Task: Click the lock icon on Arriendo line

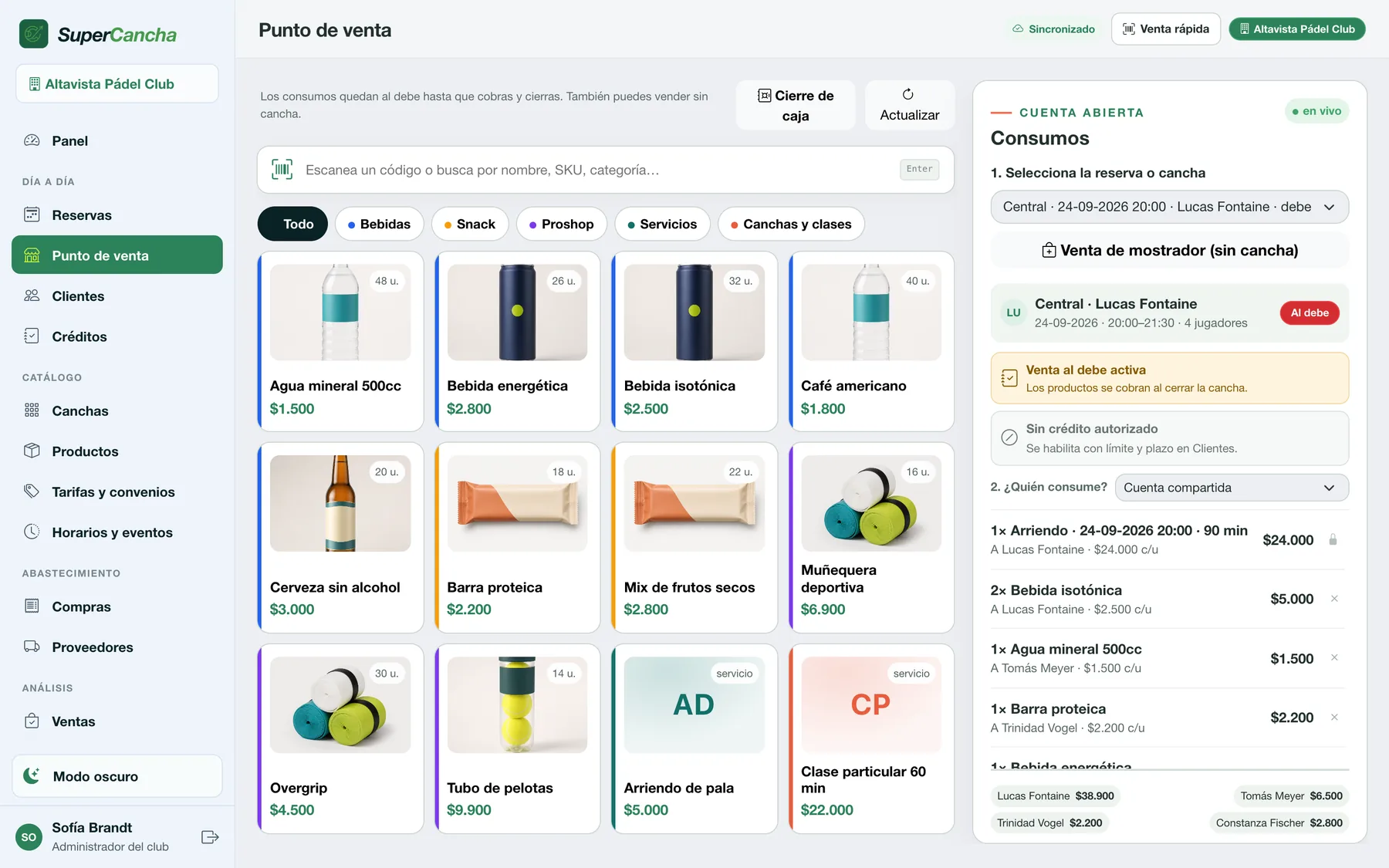Action: (x=1333, y=540)
